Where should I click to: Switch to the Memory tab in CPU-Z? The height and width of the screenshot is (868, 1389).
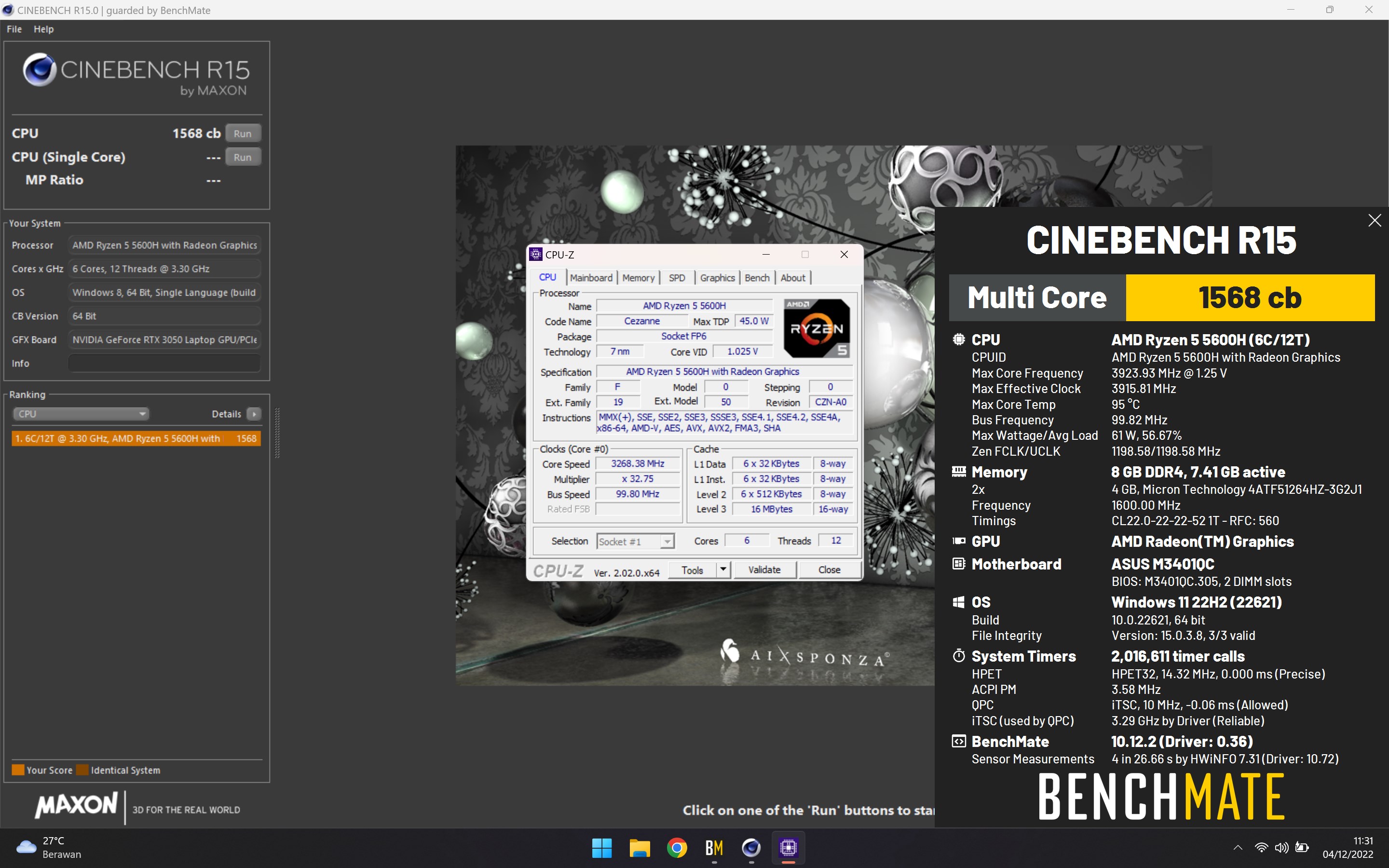[638, 278]
